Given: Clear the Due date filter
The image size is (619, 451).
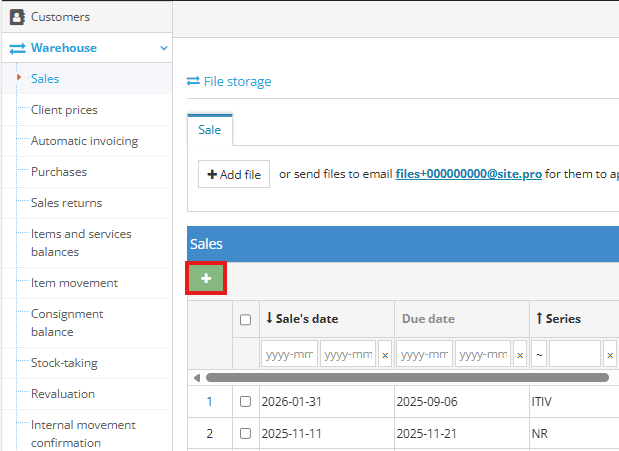Looking at the screenshot, I should click(519, 355).
